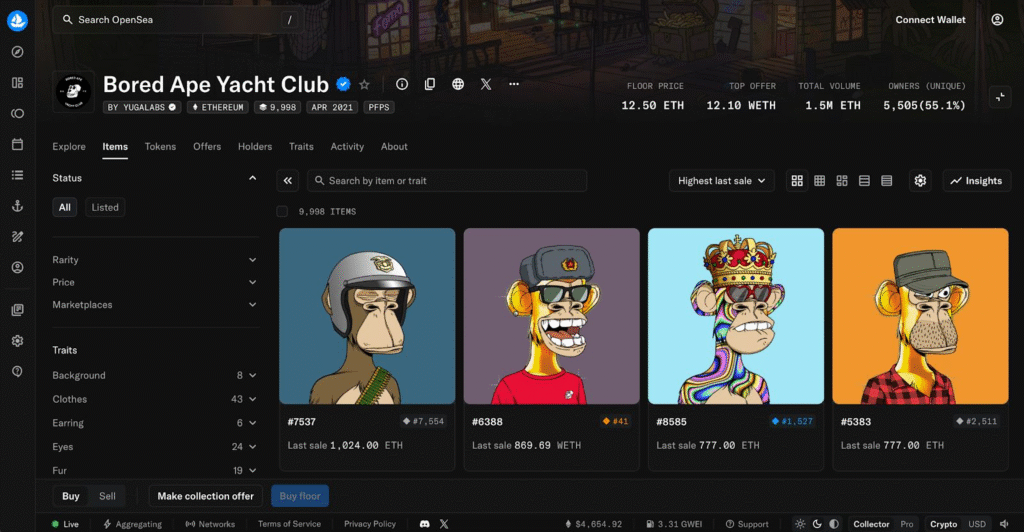Collapse the filter sidebar with double-arrow icon
This screenshot has height=532, width=1024.
tap(288, 181)
